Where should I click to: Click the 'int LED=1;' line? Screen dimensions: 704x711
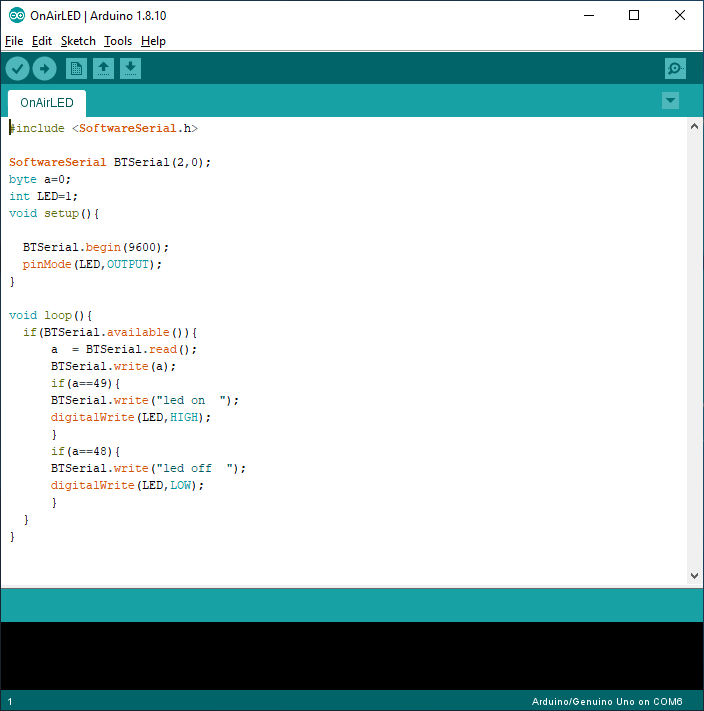(x=44, y=196)
